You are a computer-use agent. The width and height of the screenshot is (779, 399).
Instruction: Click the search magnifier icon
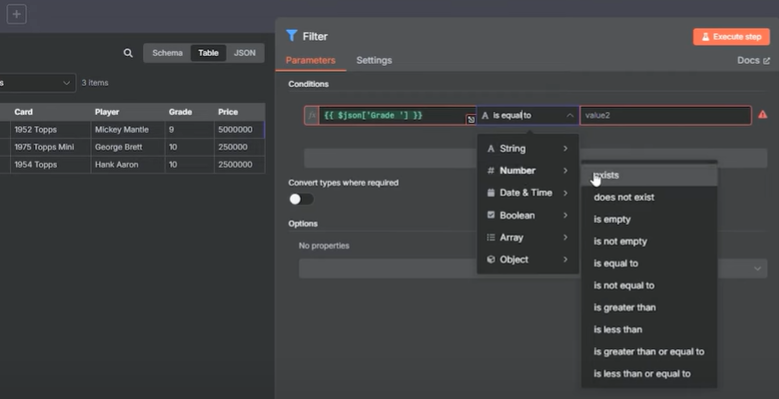click(x=128, y=53)
